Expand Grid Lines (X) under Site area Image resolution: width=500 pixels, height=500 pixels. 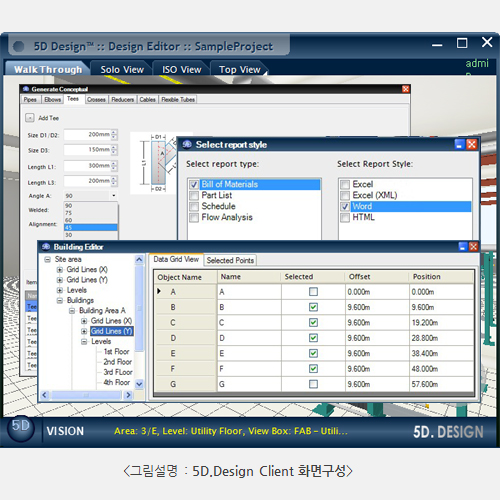(60, 269)
